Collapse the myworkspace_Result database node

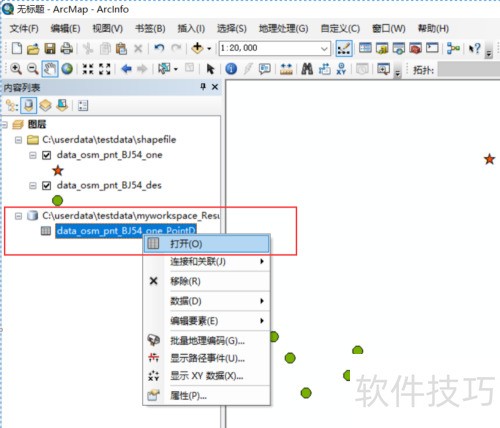18,216
